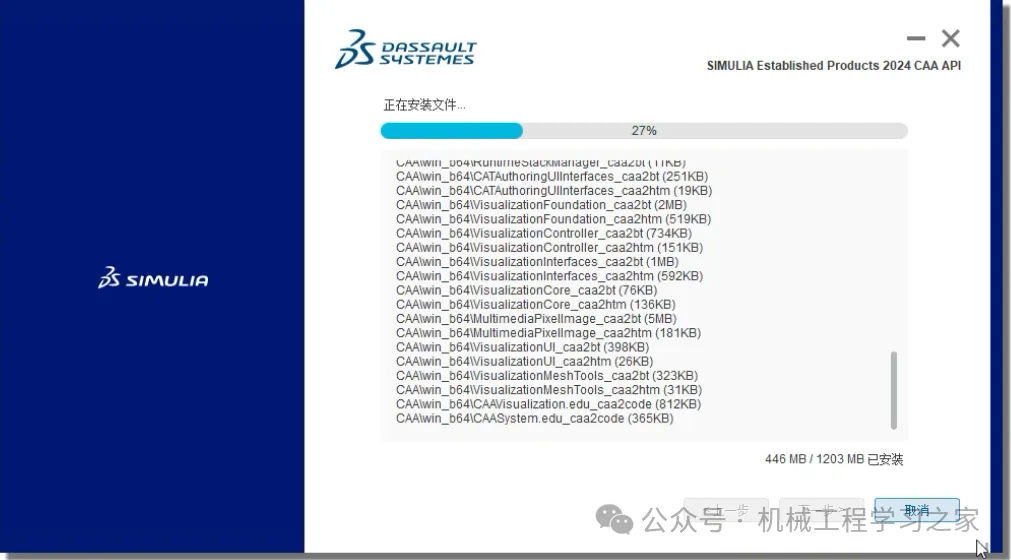Select the CAASystem.edu_caa2code (365KB) line
1011x560 pixels.
tap(535, 418)
